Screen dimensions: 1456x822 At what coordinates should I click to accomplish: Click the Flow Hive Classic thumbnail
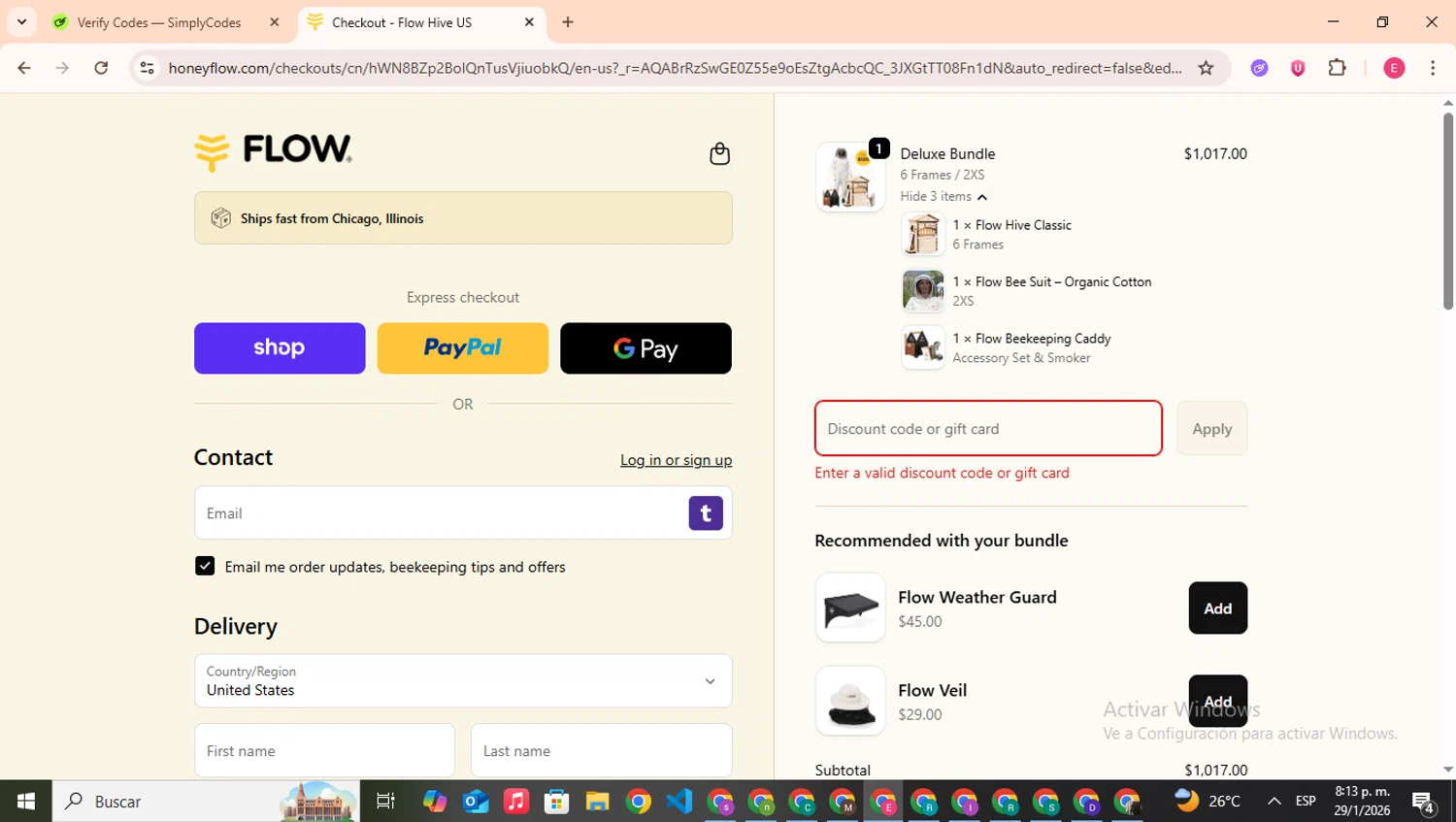923,234
